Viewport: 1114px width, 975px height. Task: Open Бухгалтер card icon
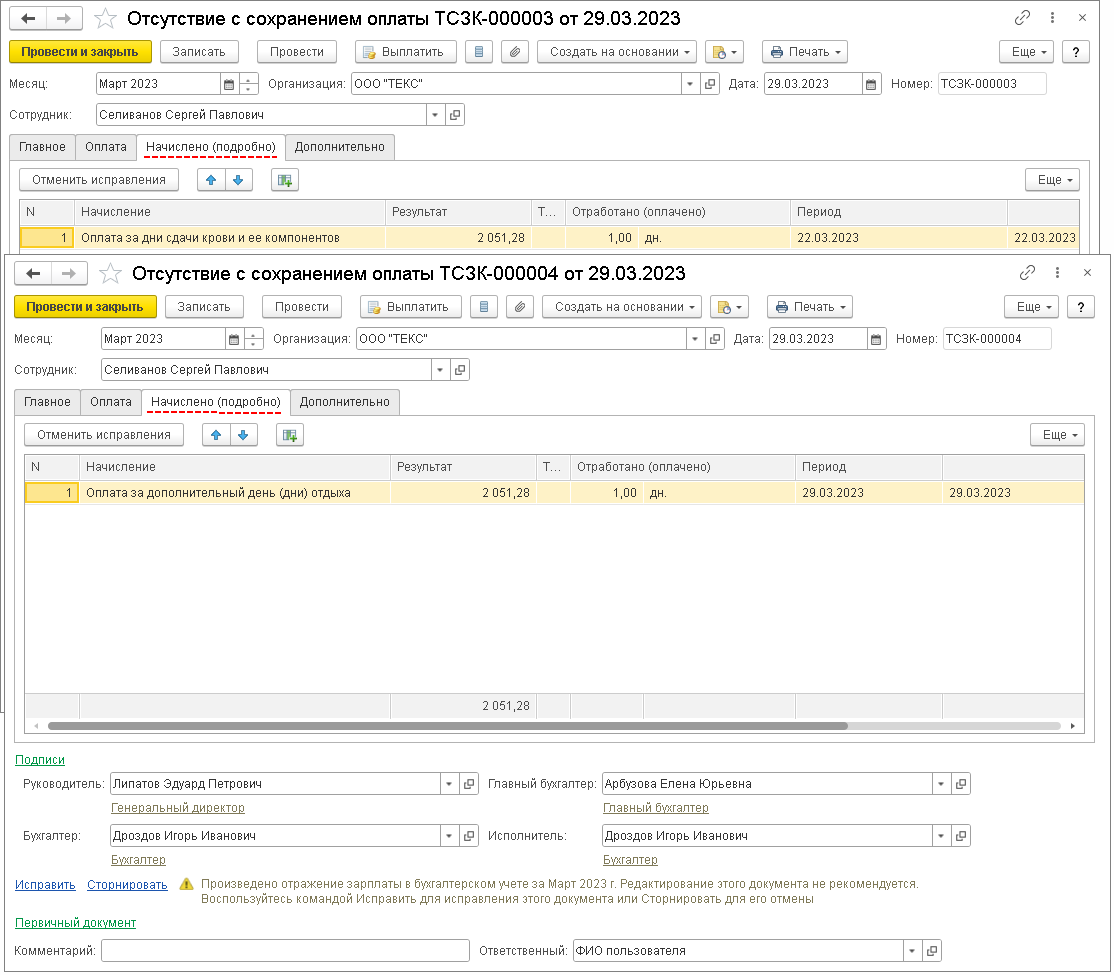[469, 836]
